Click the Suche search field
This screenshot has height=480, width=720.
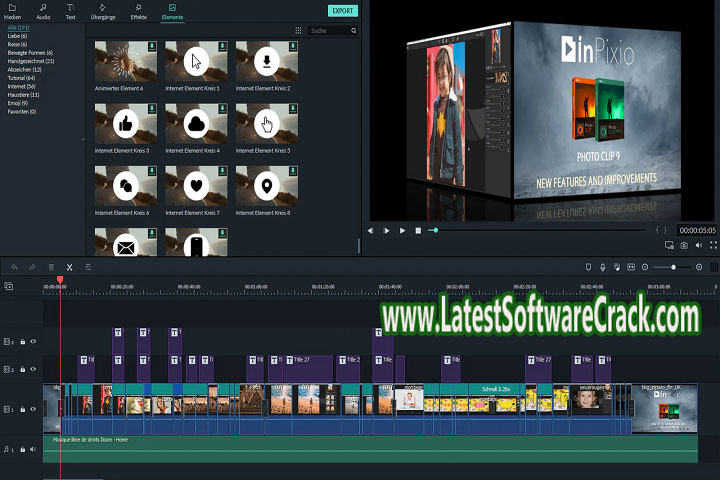pos(328,30)
